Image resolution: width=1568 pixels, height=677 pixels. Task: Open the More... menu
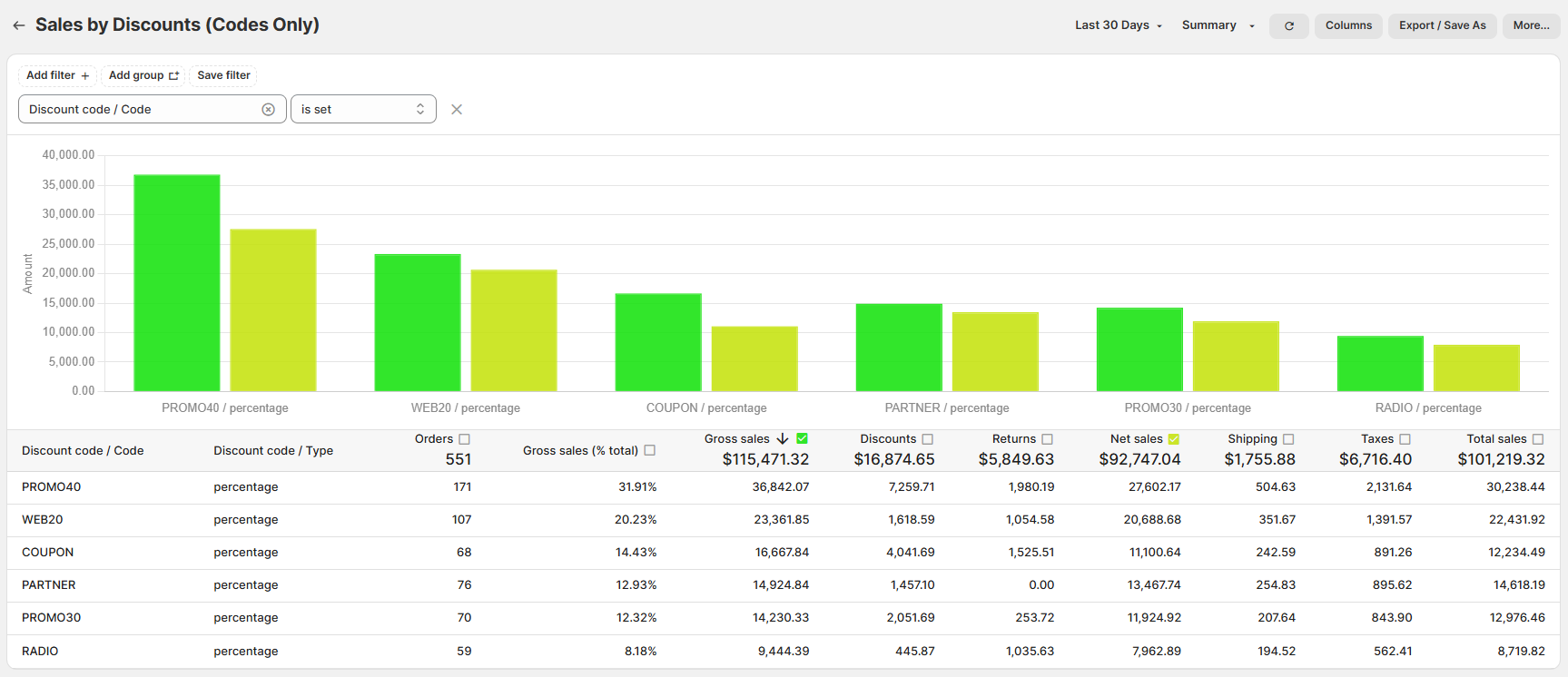pyautogui.click(x=1531, y=25)
